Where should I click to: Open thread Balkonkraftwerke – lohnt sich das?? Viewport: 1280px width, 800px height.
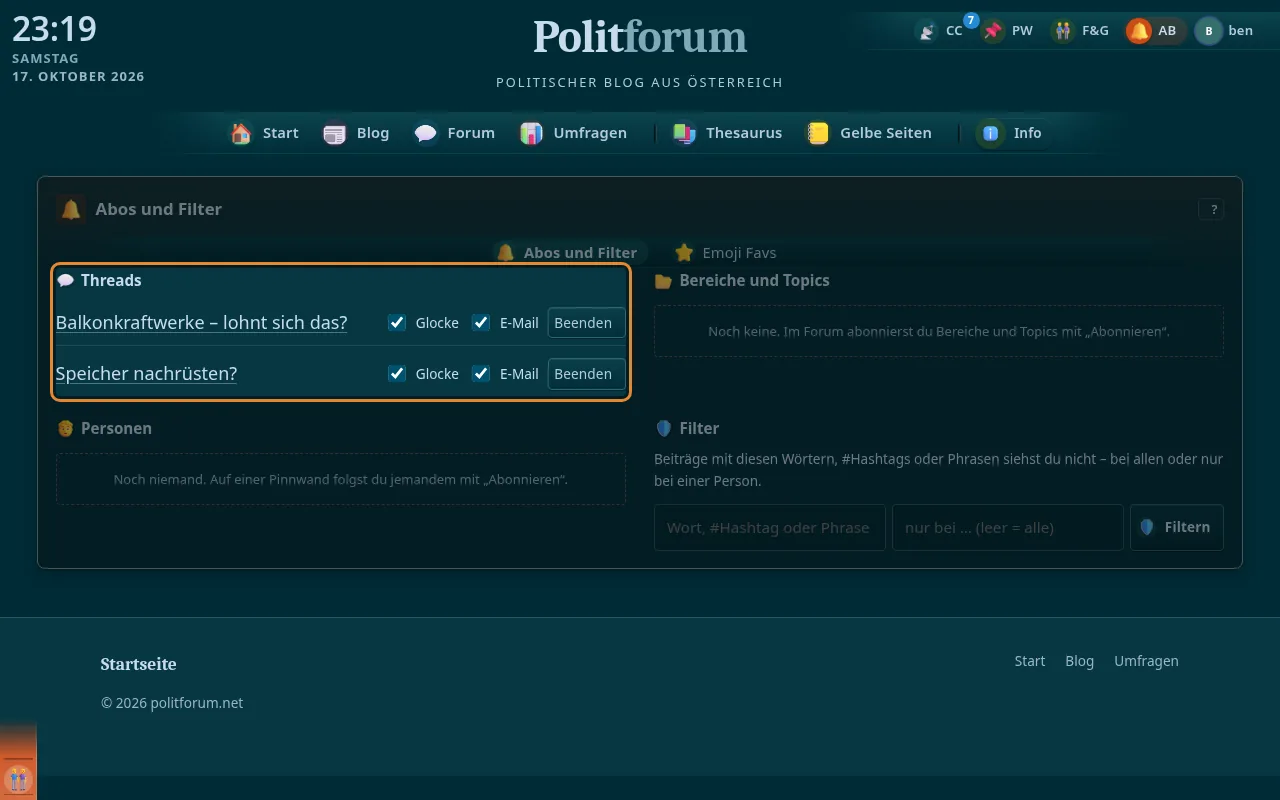202,322
